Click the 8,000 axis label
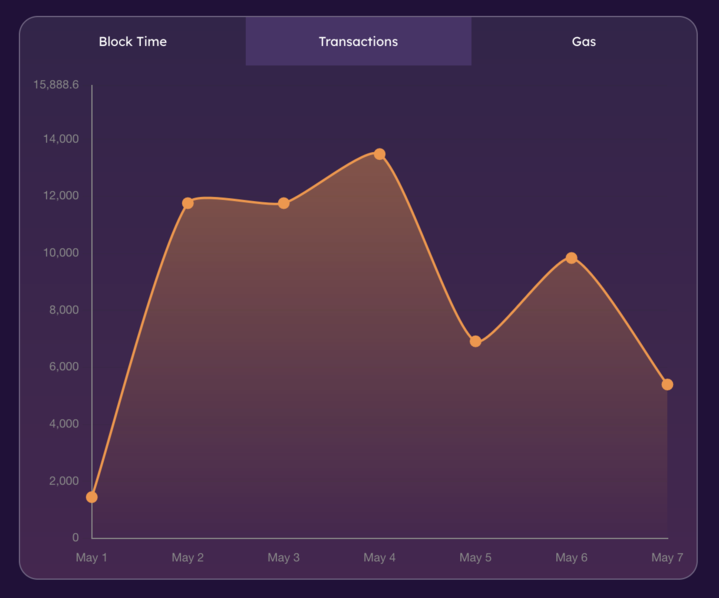The image size is (719, 598). [64, 310]
